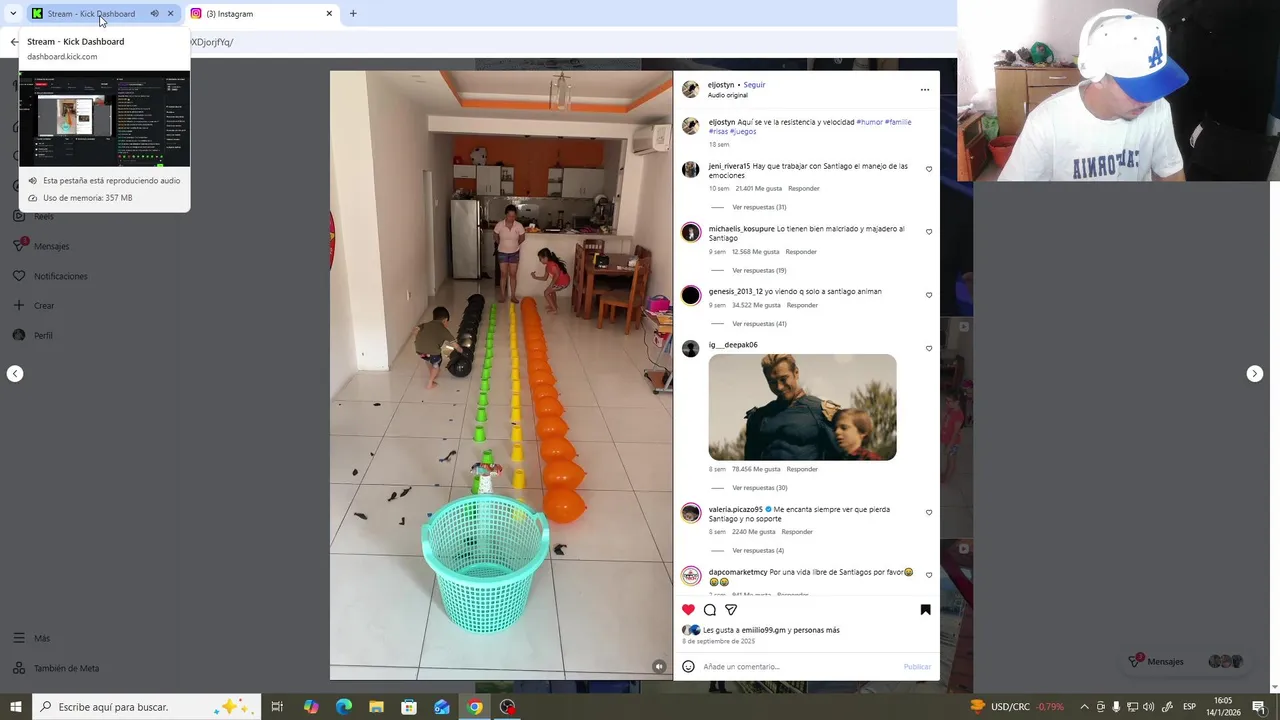Image resolution: width=1280 pixels, height=720 pixels.
Task: Toggle the red heart like button on post
Action: 688,610
